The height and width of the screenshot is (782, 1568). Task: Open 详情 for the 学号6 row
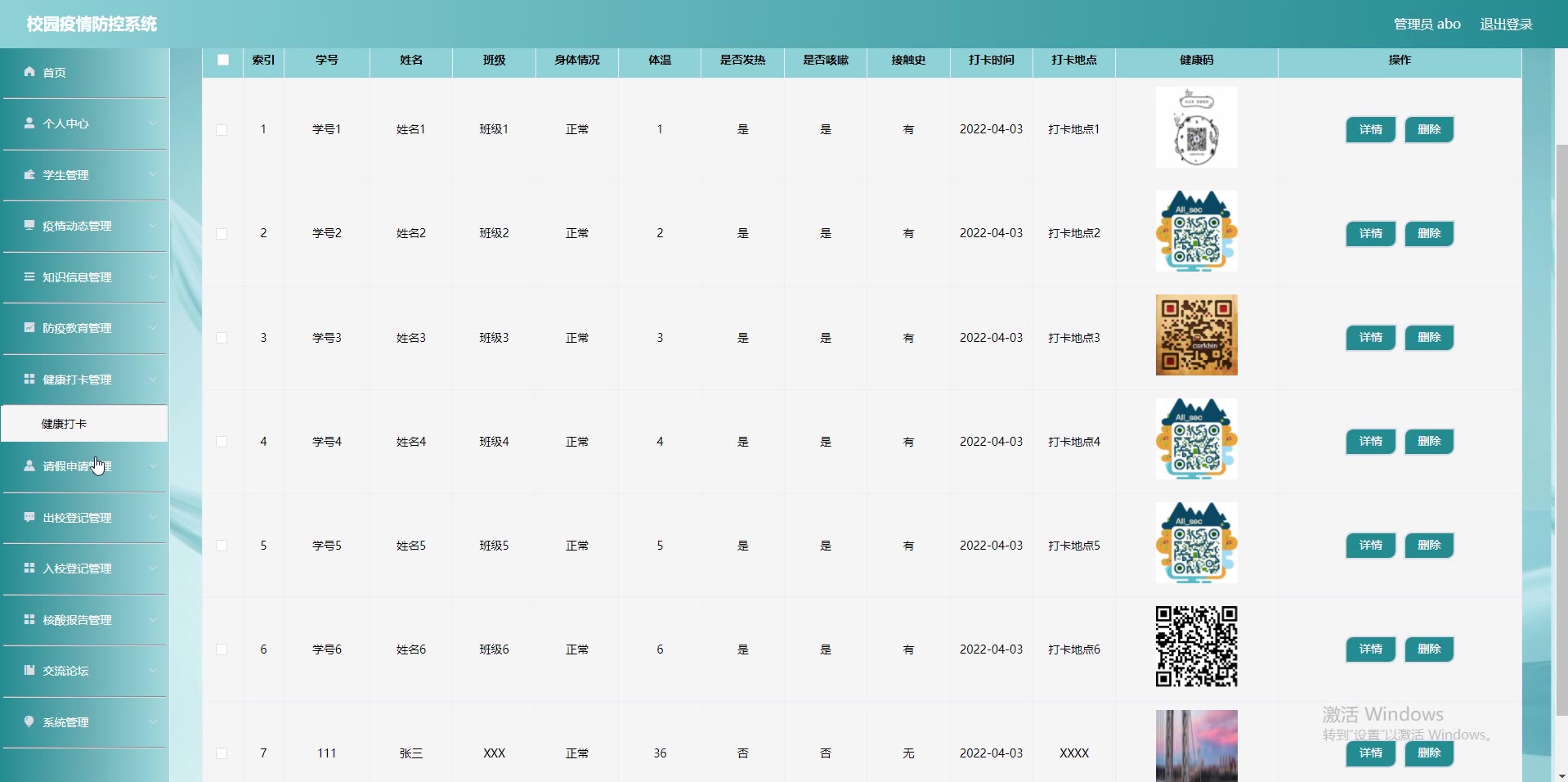coord(1371,649)
